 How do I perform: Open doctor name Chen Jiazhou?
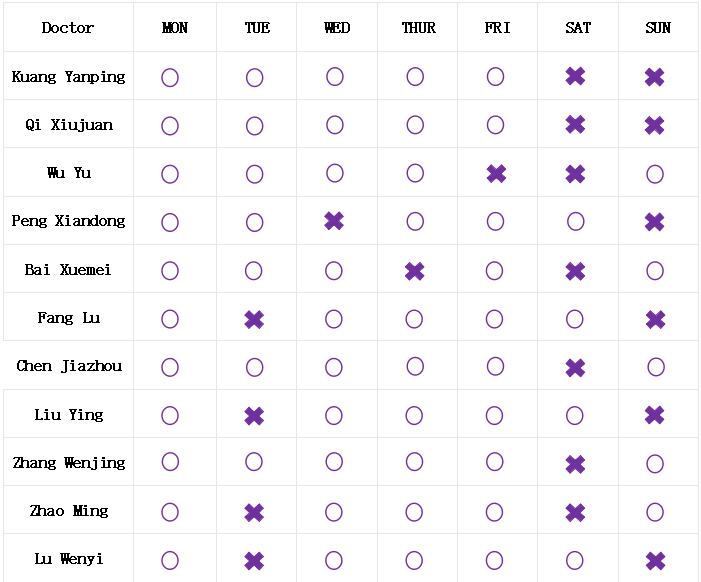point(69,366)
